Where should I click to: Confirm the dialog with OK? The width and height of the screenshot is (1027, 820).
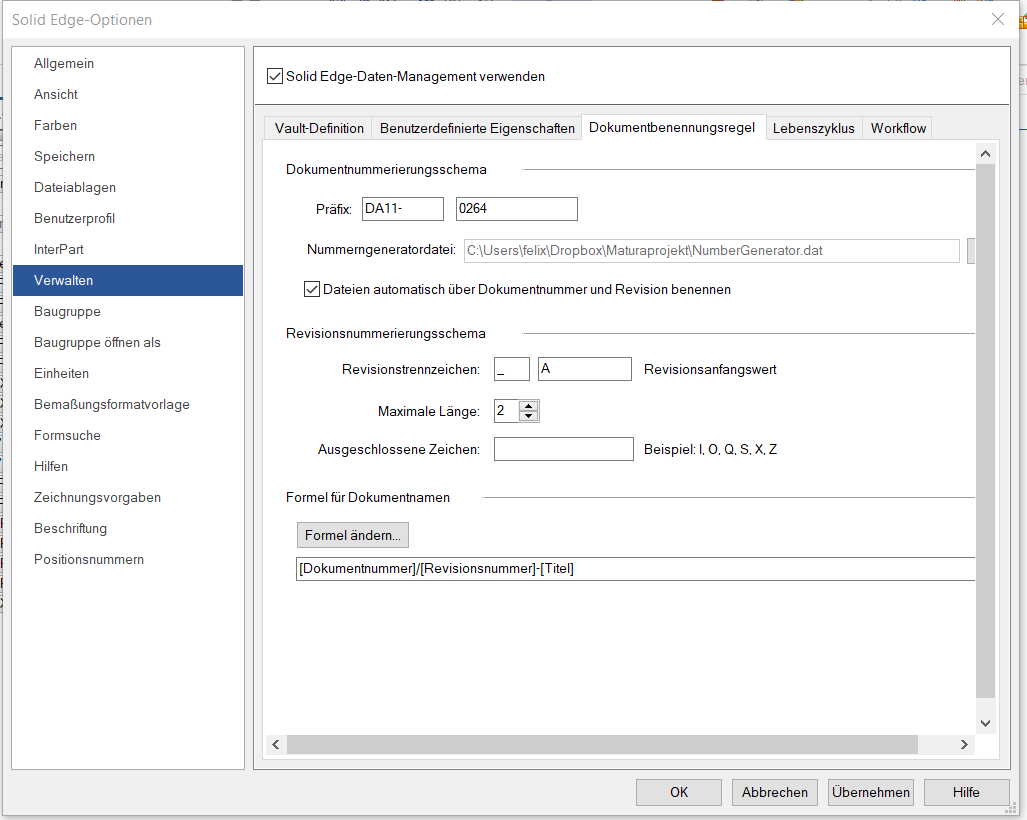tap(679, 792)
